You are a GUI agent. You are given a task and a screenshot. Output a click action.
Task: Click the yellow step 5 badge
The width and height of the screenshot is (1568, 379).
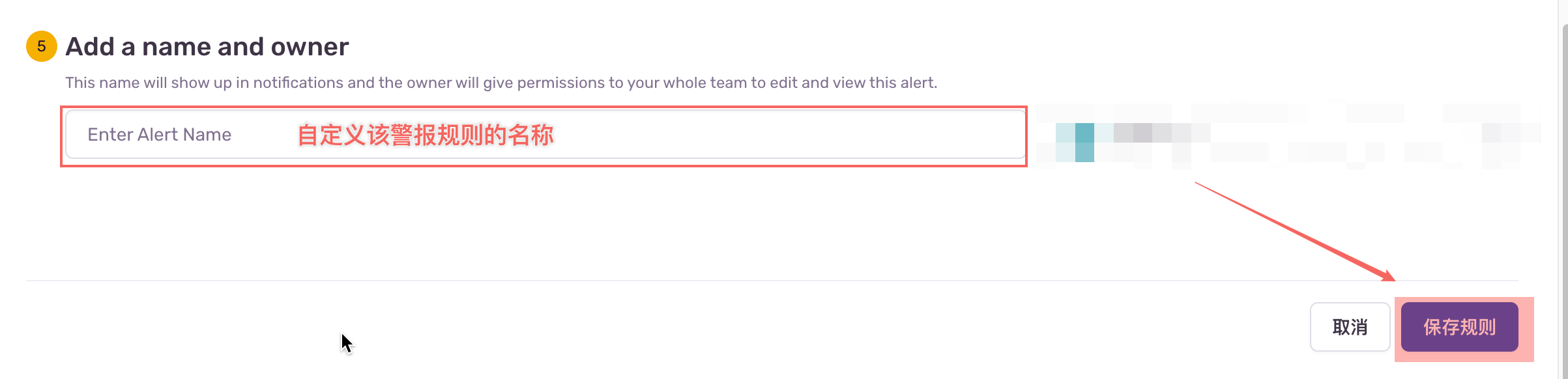[x=42, y=46]
